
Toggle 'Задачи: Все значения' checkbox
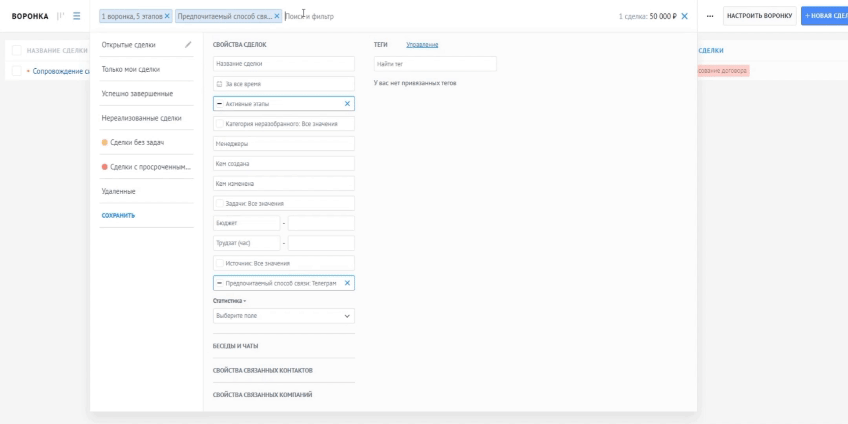tap(219, 203)
